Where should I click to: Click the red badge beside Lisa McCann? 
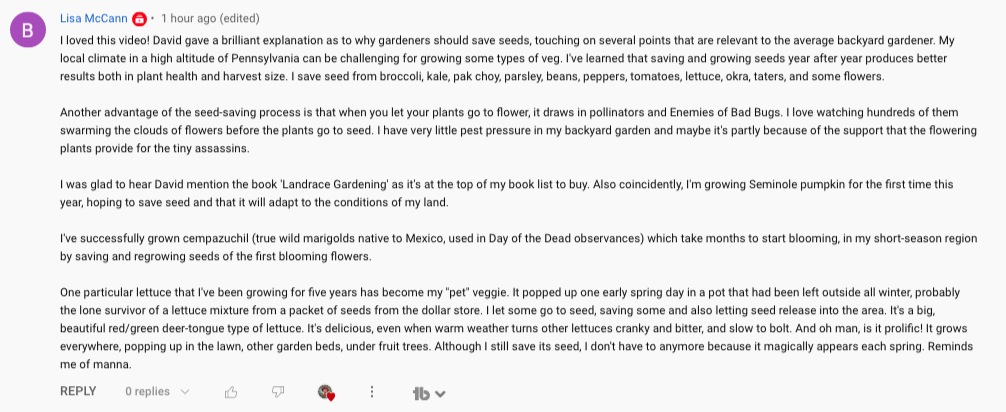(139, 19)
